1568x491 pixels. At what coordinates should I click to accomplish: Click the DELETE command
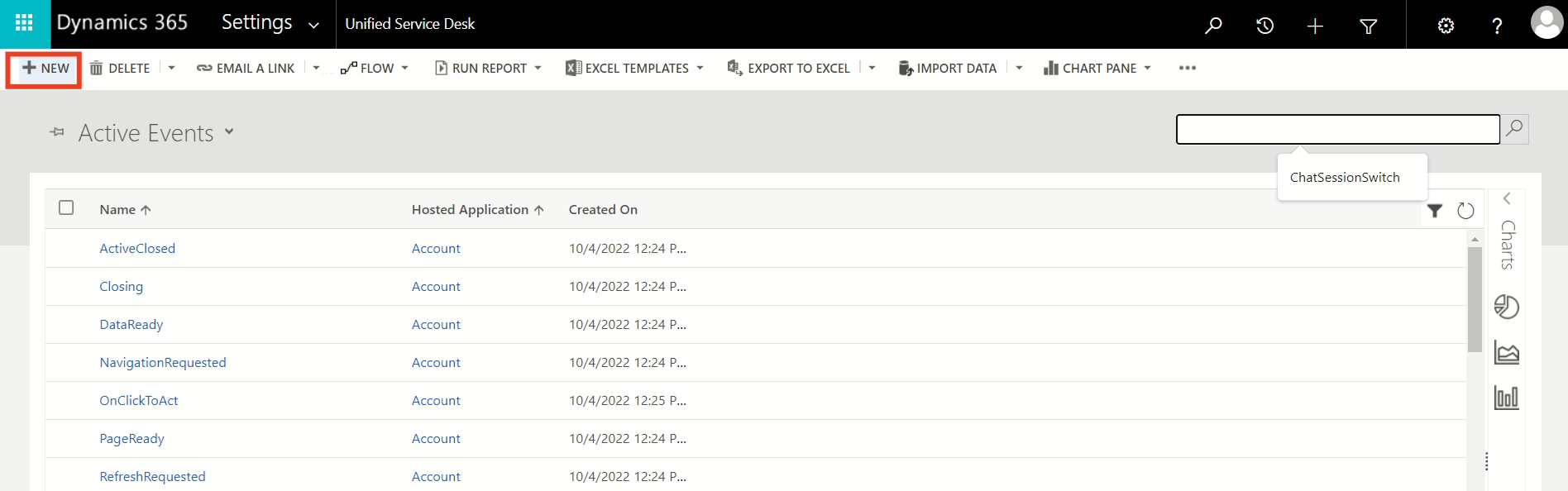120,69
